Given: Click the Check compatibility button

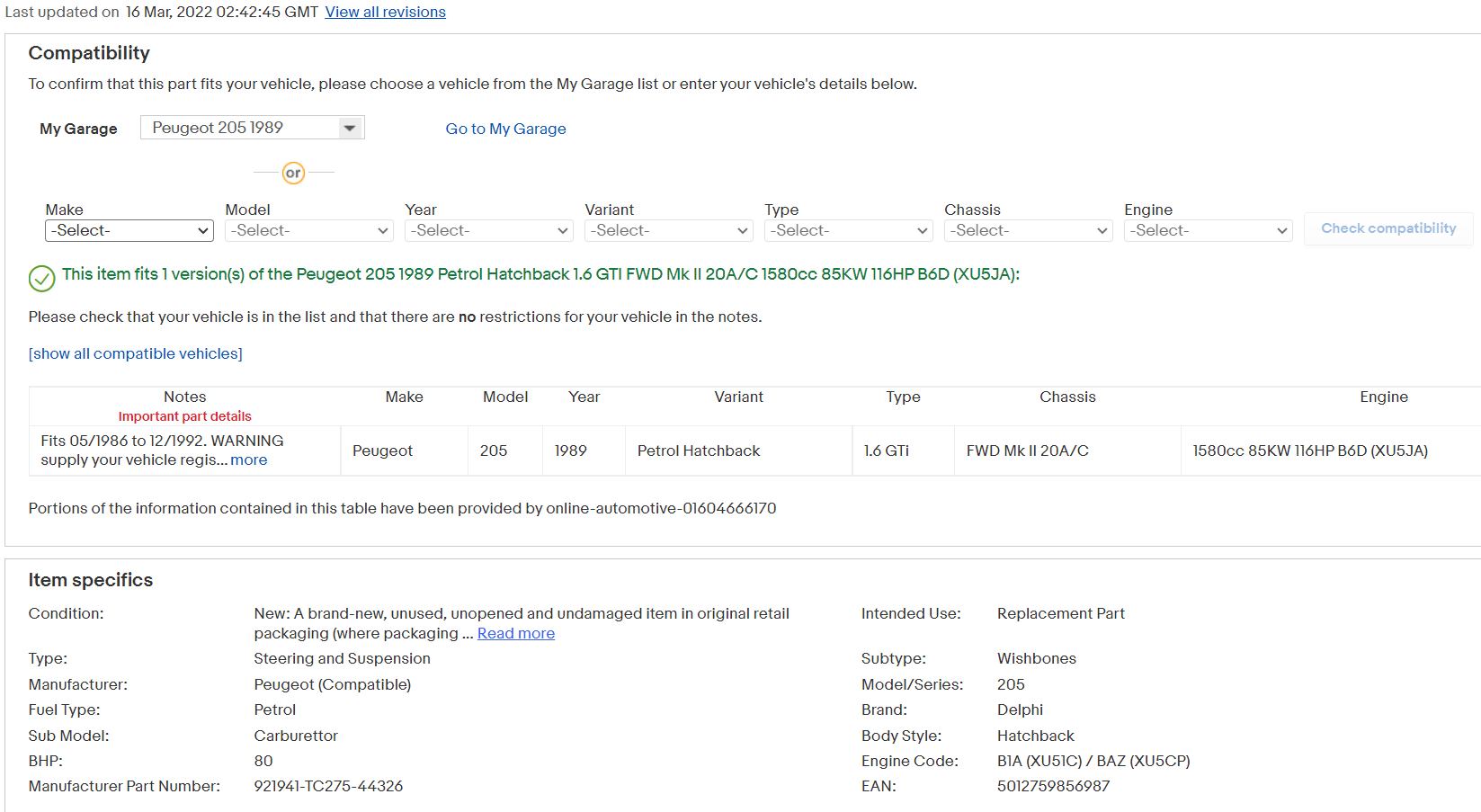Looking at the screenshot, I should [x=1388, y=228].
